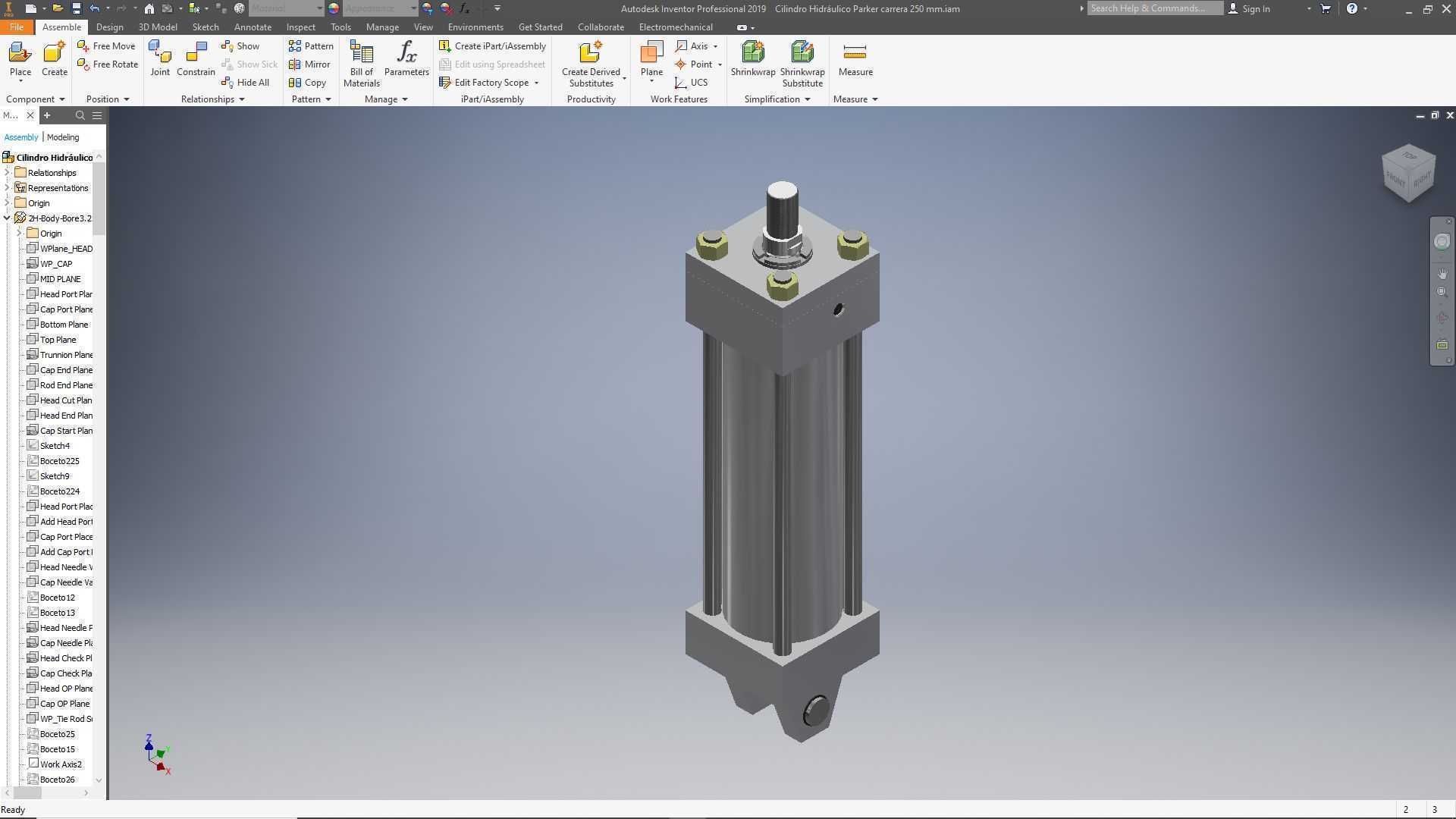The width and height of the screenshot is (1456, 819).
Task: Click Save in quick access toolbar
Action: click(76, 8)
